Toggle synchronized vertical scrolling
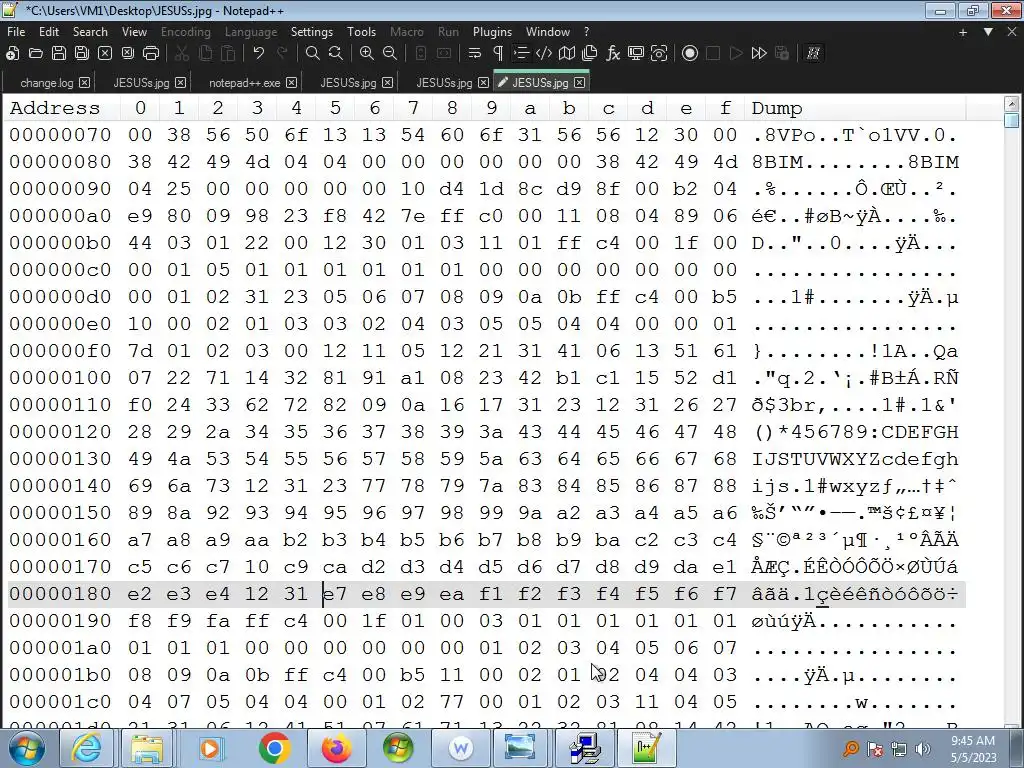The width and height of the screenshot is (1024, 768). pos(421,54)
